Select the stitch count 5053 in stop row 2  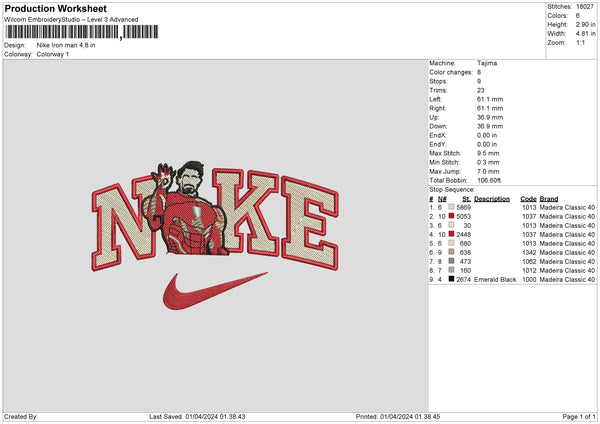[x=464, y=216]
